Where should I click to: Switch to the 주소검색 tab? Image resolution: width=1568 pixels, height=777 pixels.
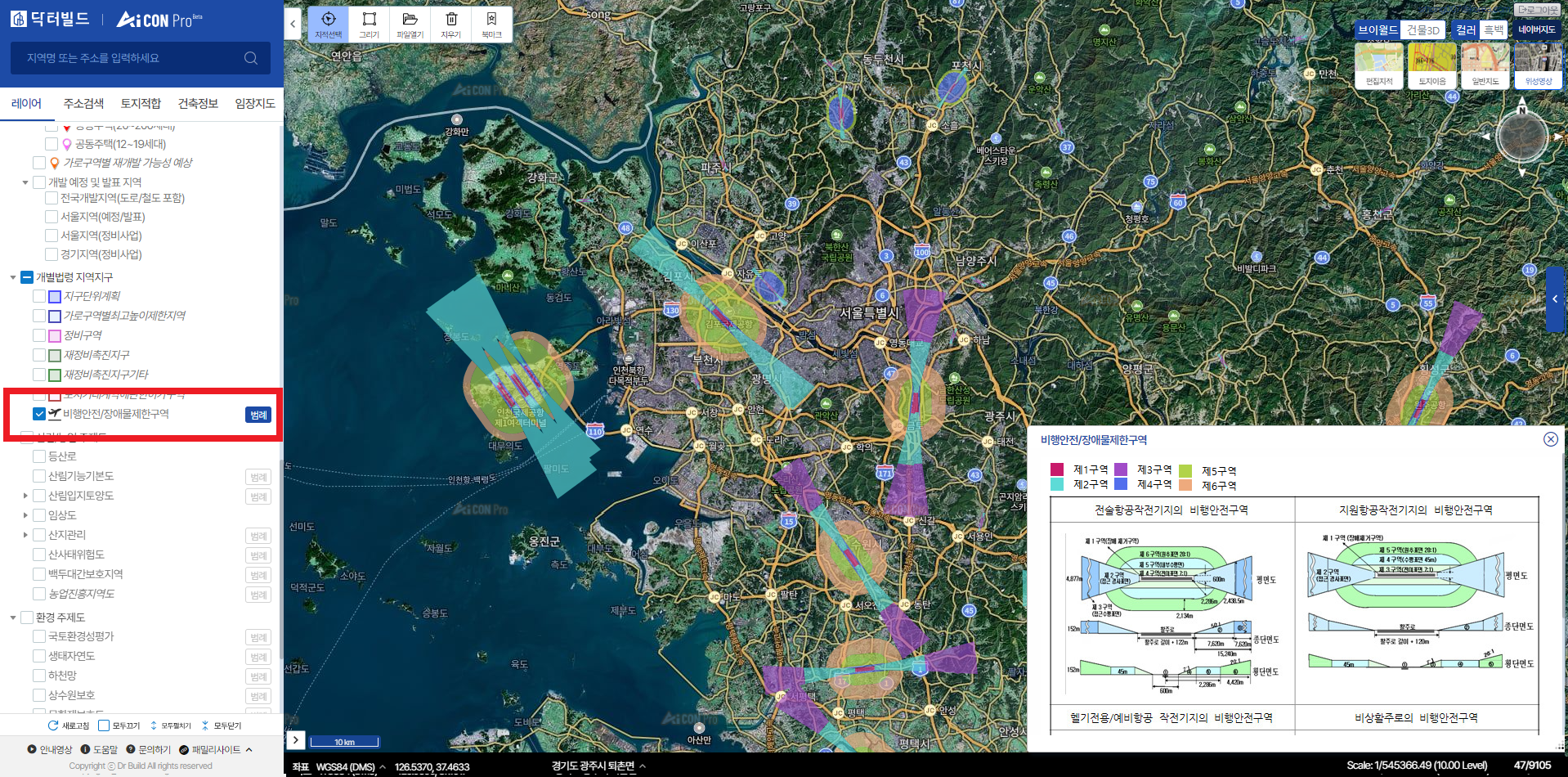83,103
